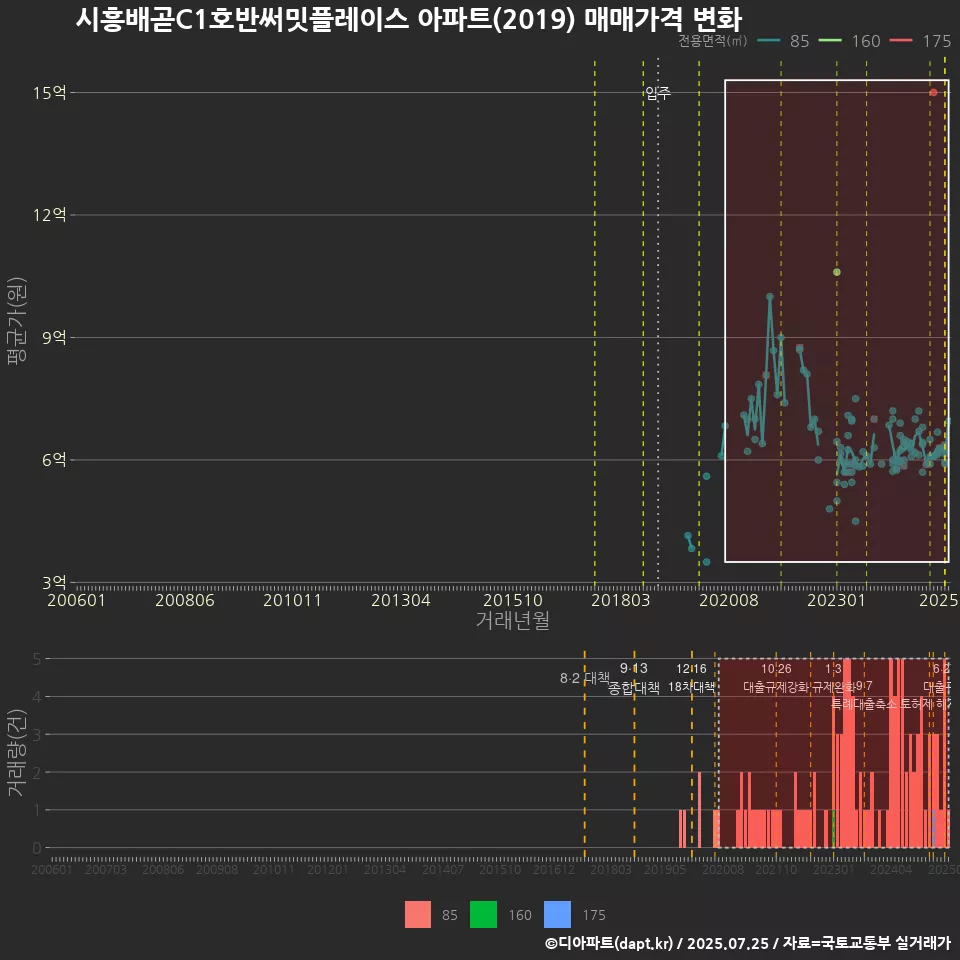This screenshot has width=960, height=960.
Task: Click the 6억 price axis label
Action: (x=54, y=460)
